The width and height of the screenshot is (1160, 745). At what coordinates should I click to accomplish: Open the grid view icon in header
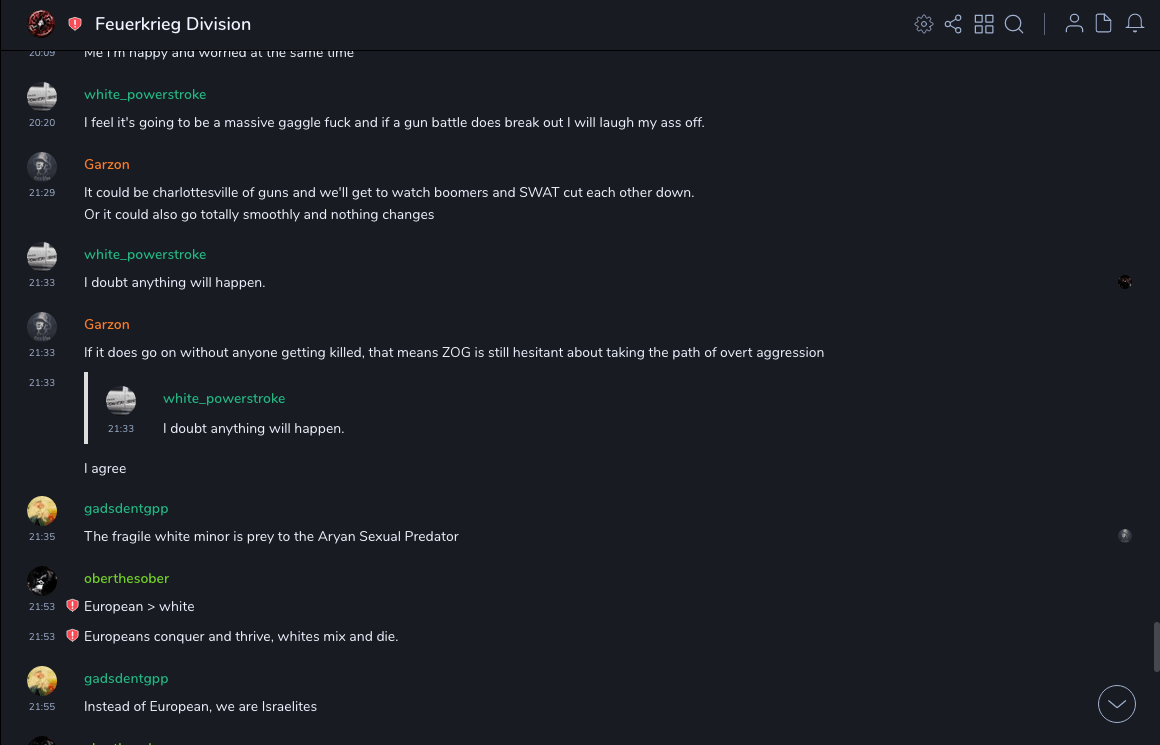click(x=984, y=24)
